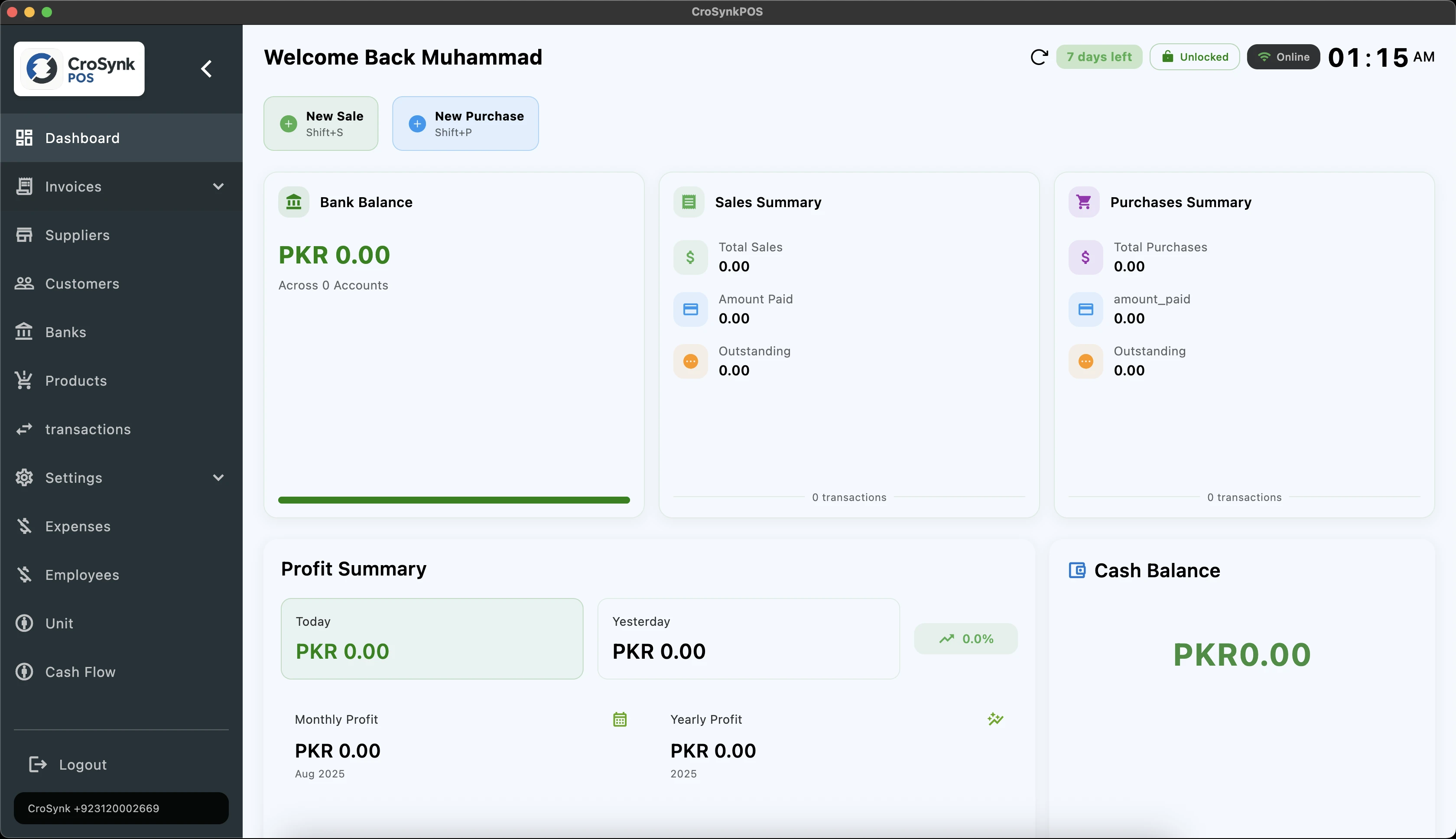This screenshot has width=1456, height=839.
Task: Toggle the Unlocked lock status button
Action: coord(1194,57)
